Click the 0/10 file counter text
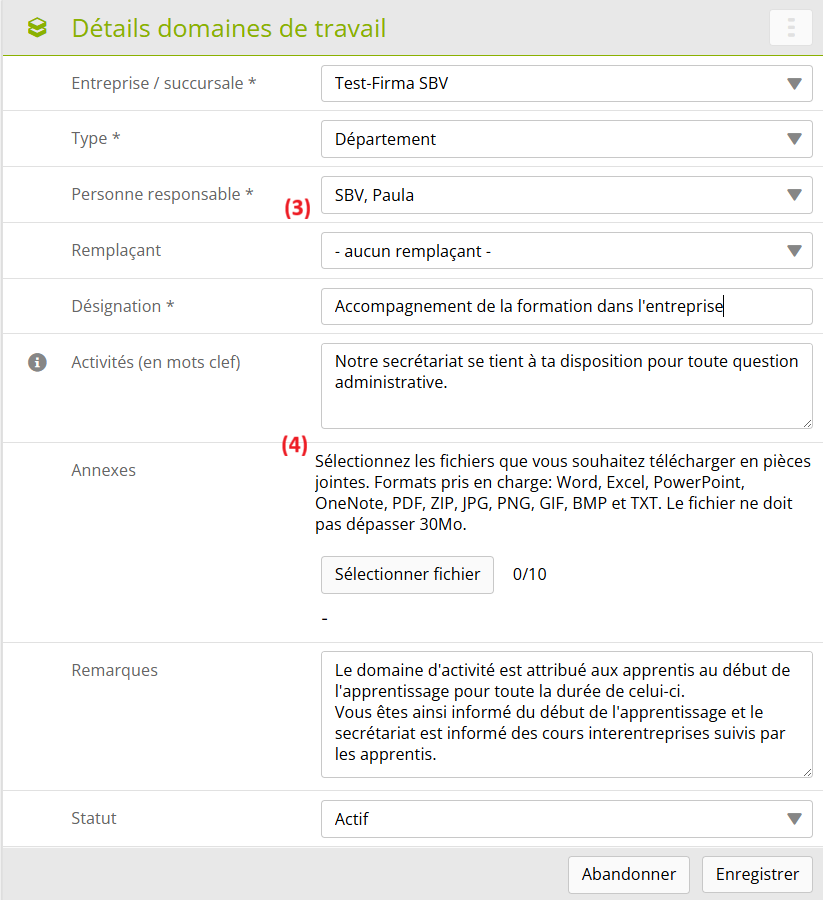The height and width of the screenshot is (900, 823). click(530, 574)
